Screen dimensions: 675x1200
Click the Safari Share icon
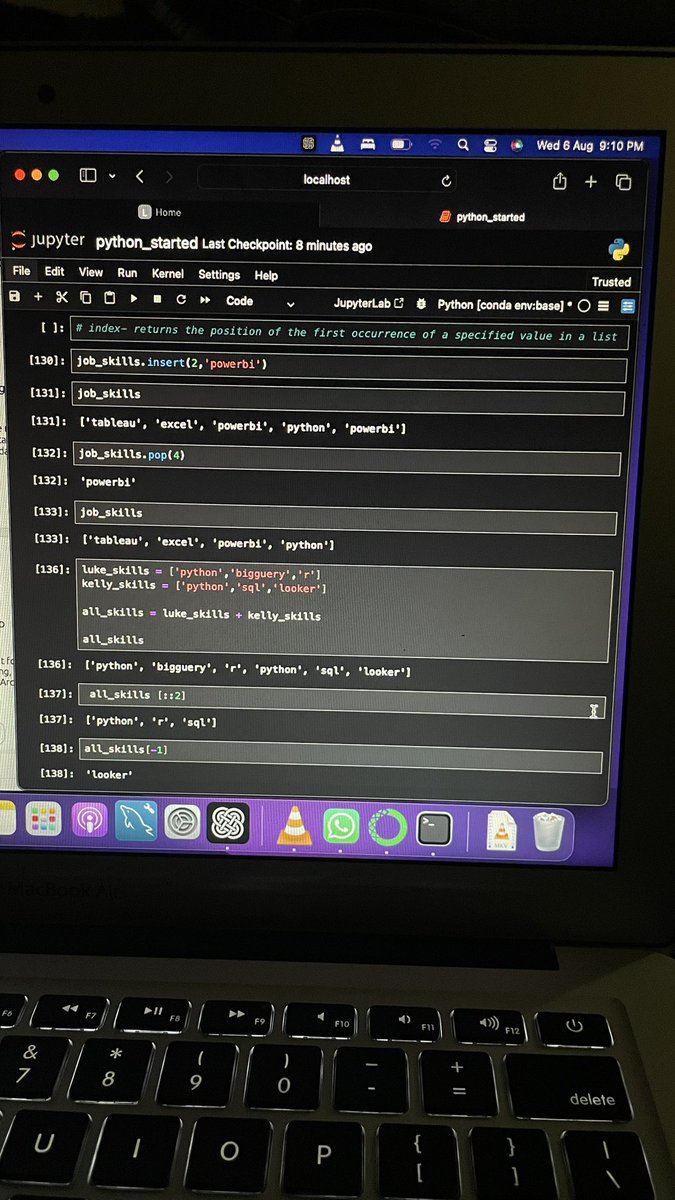[x=559, y=181]
